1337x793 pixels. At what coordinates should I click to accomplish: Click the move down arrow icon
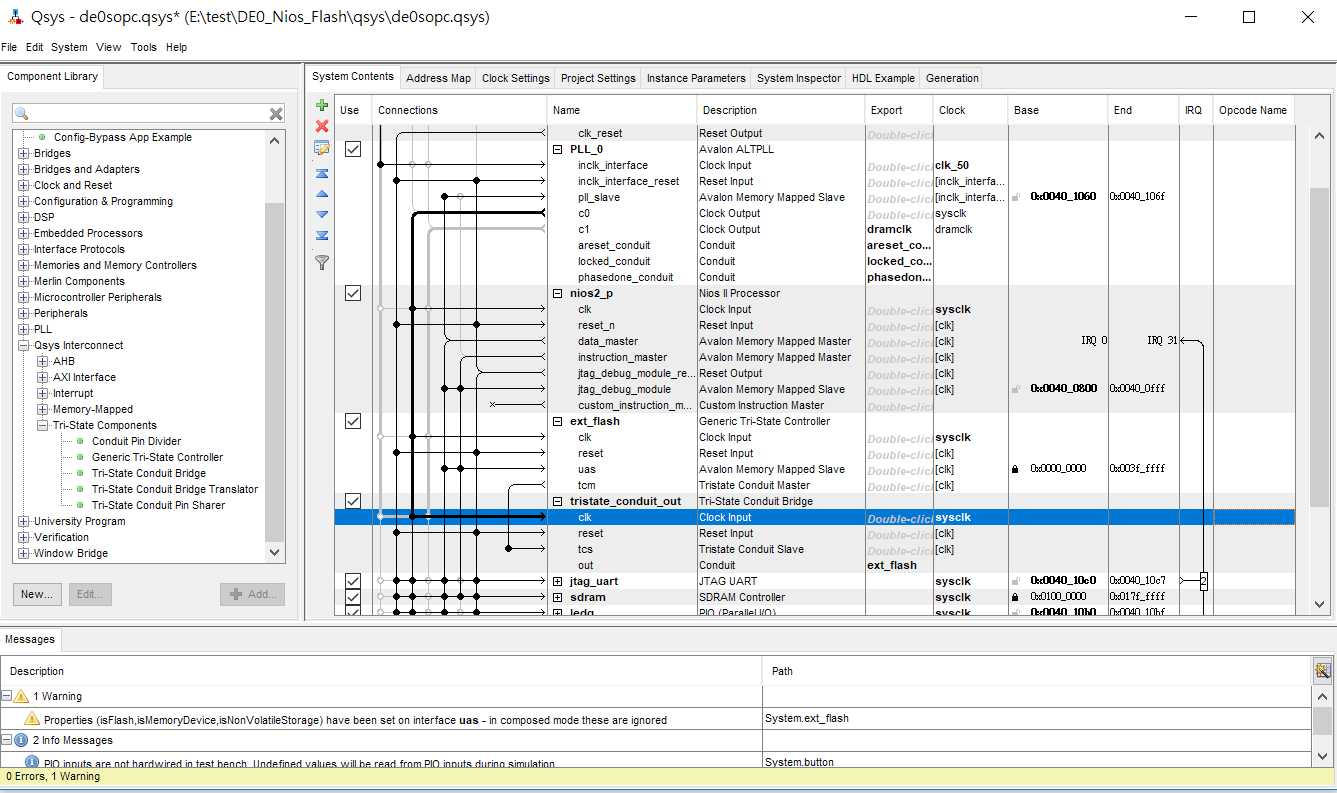point(322,214)
